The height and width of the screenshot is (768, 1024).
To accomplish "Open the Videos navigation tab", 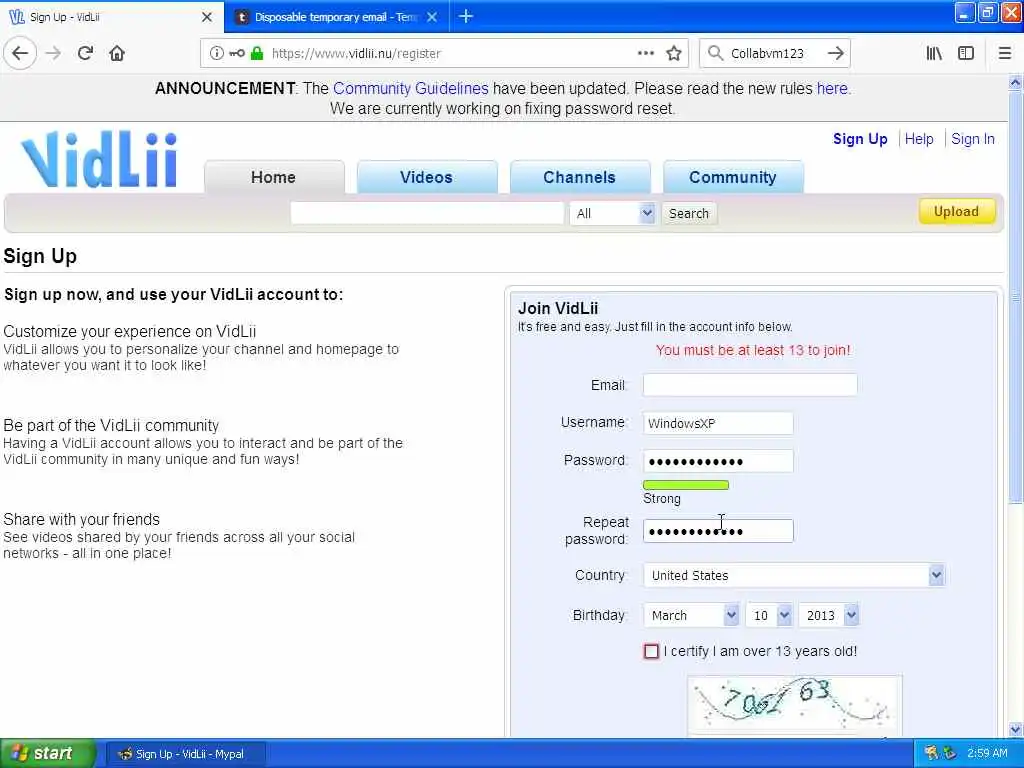I will 426,177.
